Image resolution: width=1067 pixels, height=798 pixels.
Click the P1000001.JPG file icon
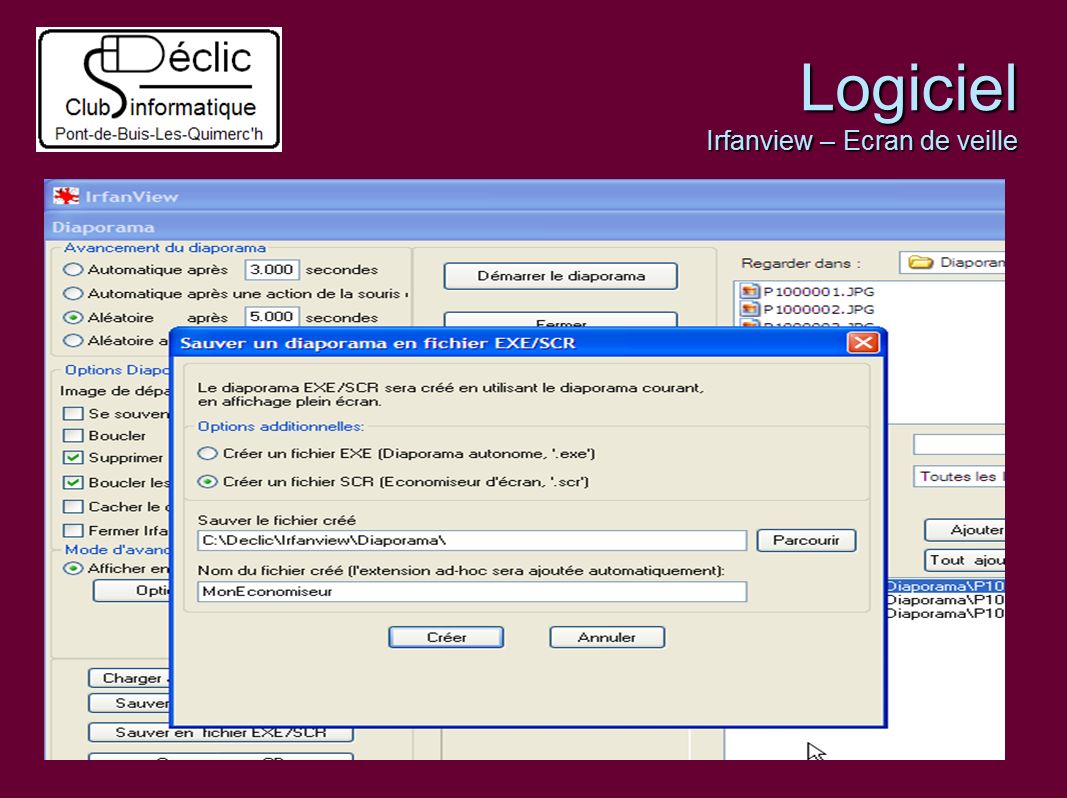pyautogui.click(x=749, y=291)
